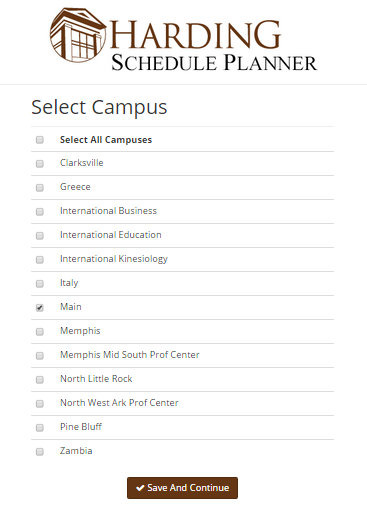Check the International Education checkbox
This screenshot has height=513, width=367.
tap(40, 236)
